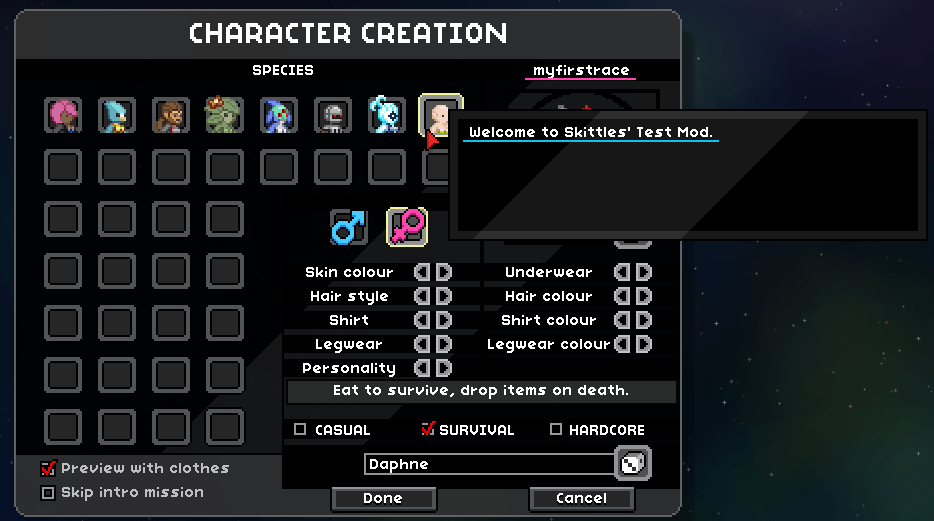Select the pink-haired Human species icon
The height and width of the screenshot is (521, 934).
tap(63, 115)
